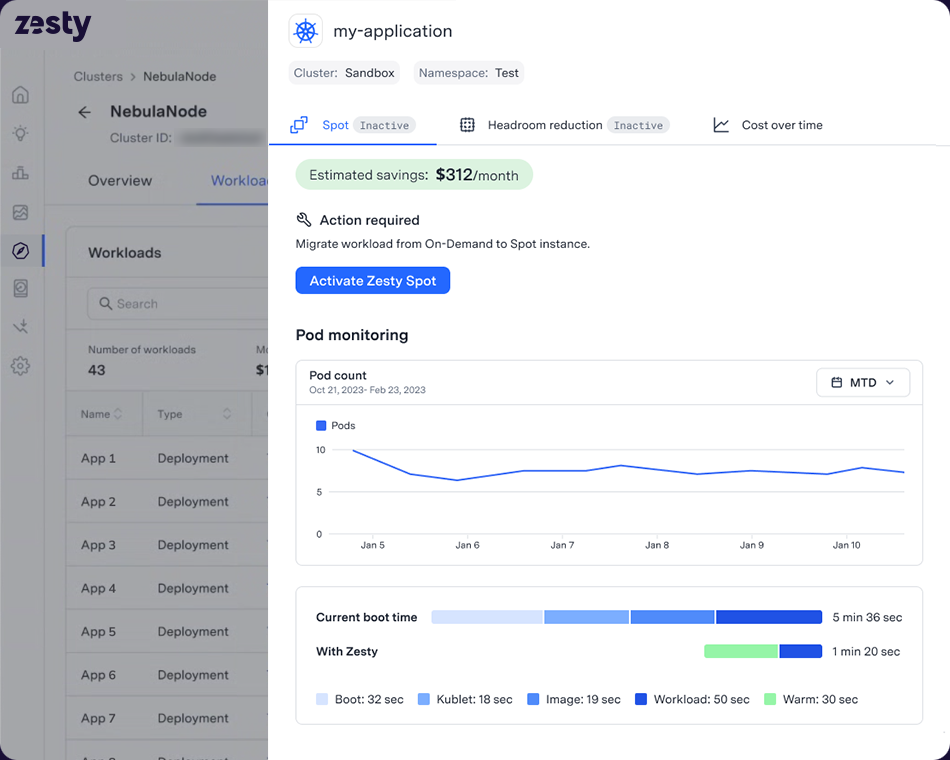Click the my-application title
This screenshot has width=950, height=760.
(x=393, y=31)
